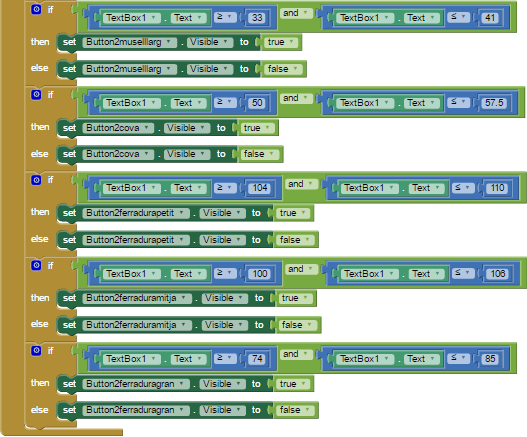Select number field containing 85

tap(490, 359)
